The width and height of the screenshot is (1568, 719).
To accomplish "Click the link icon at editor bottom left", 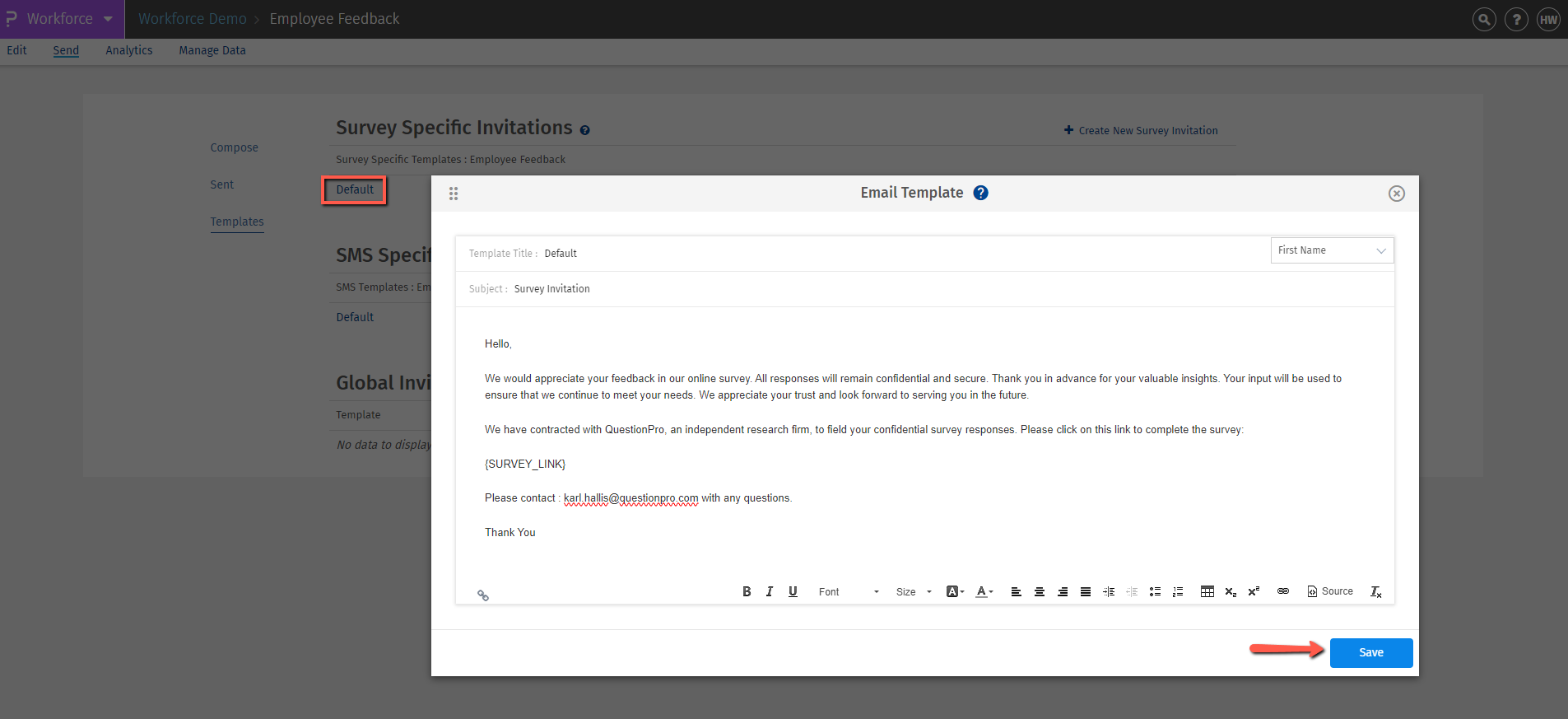I will (483, 595).
